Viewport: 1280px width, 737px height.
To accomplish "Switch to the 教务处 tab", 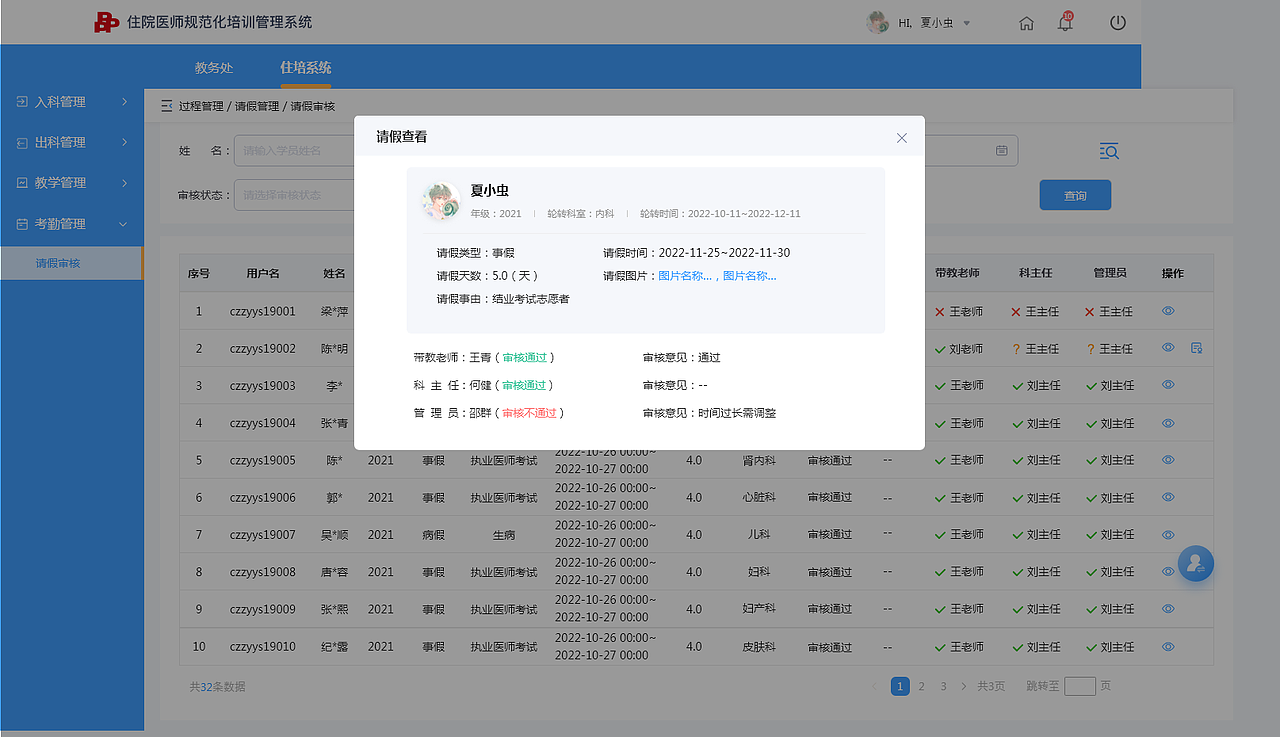I will pyautogui.click(x=214, y=68).
